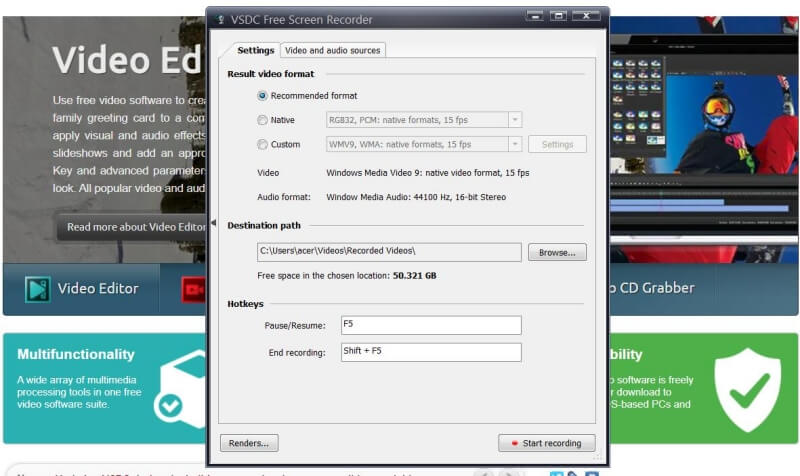The height and width of the screenshot is (476, 800).
Task: Minimize the VSDC Free Screen Recorder window
Action: point(535,16)
